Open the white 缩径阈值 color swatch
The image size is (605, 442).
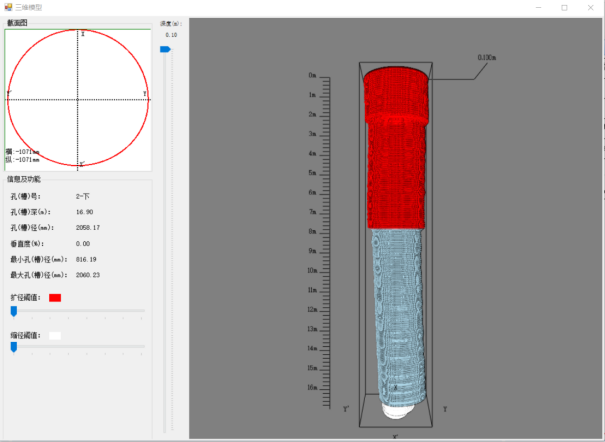[x=55, y=335]
